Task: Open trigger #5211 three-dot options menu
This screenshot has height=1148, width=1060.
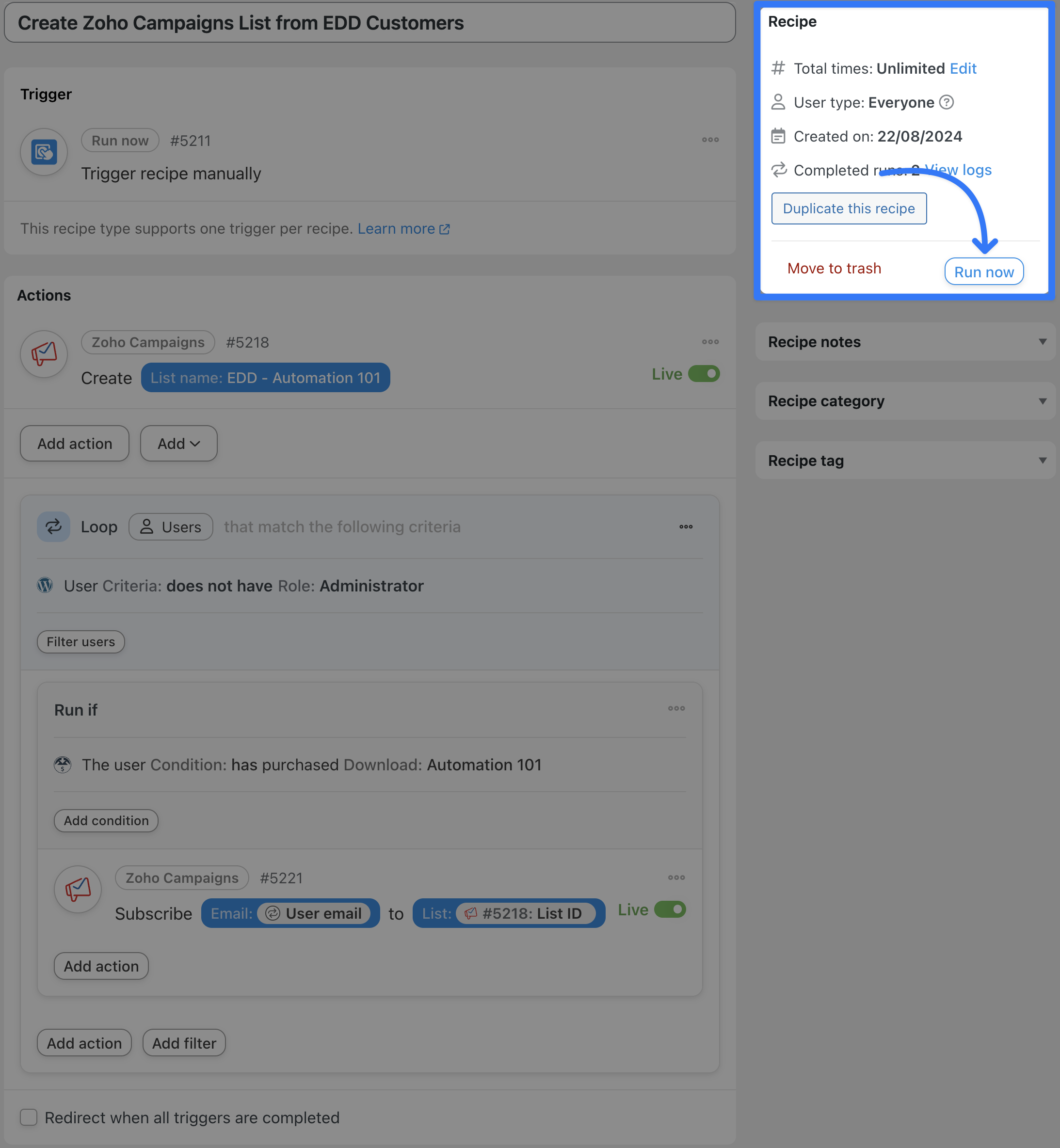Action: [x=710, y=140]
